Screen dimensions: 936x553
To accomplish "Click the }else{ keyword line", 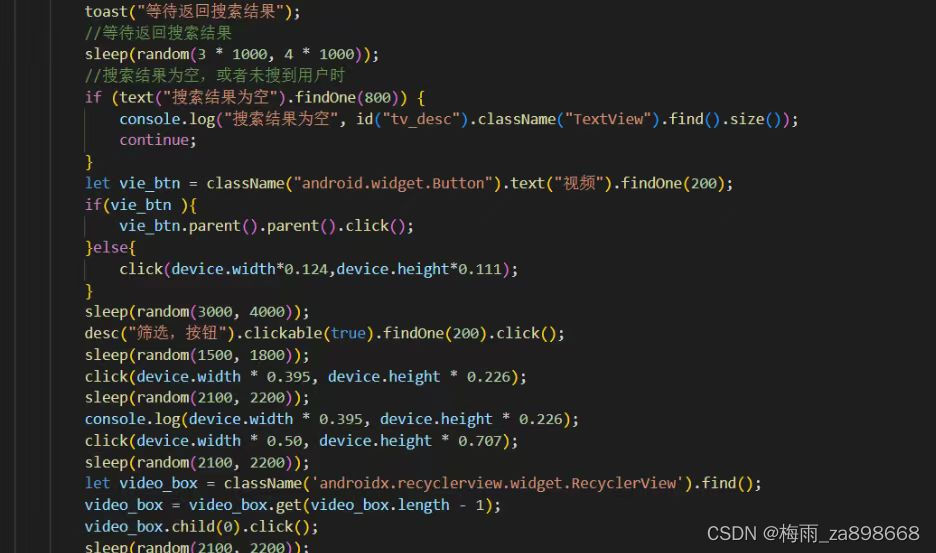I will tap(110, 247).
